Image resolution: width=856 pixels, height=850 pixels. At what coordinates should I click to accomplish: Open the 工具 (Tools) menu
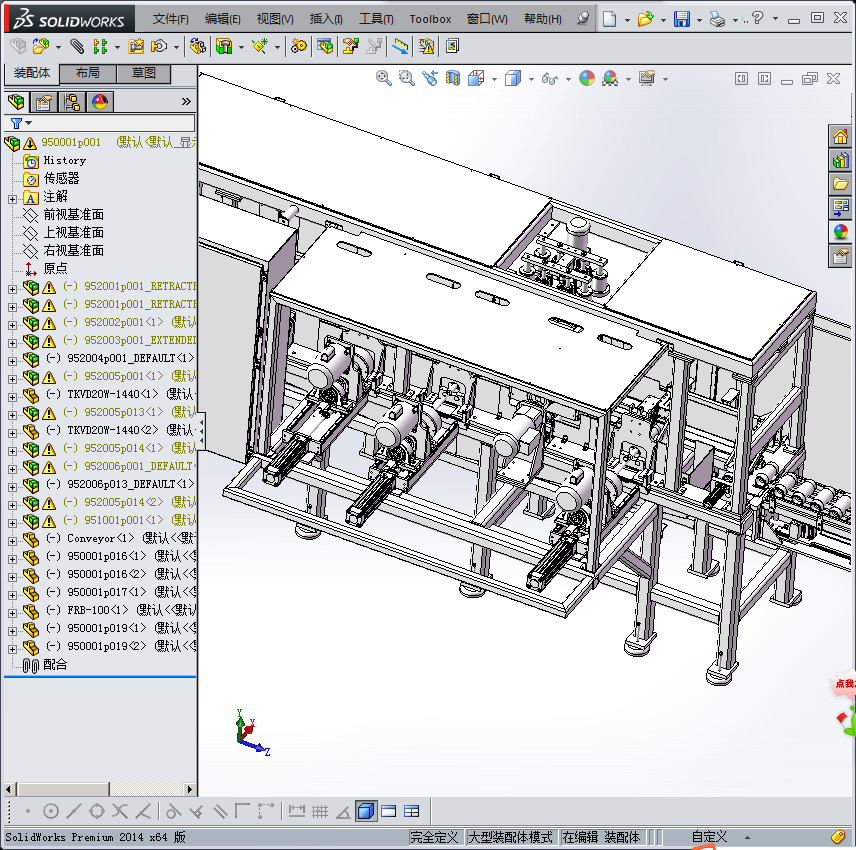pos(376,19)
